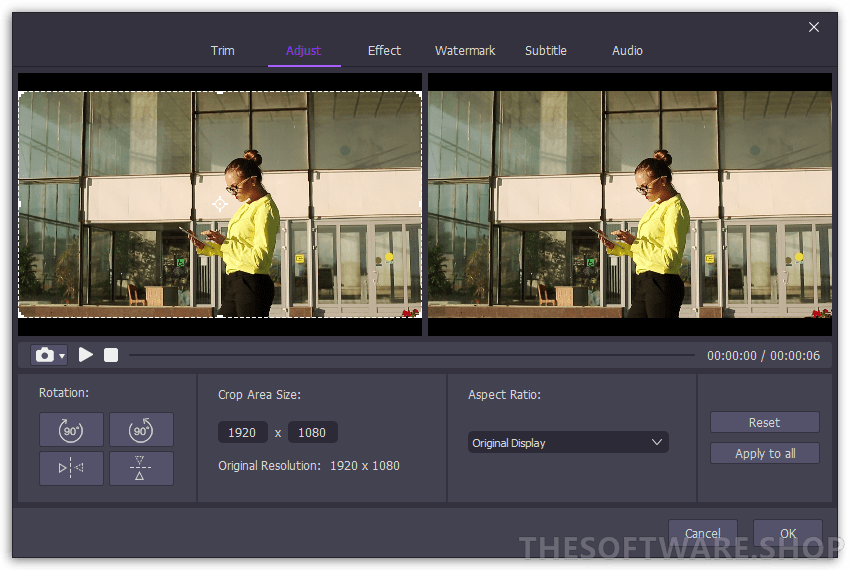This screenshot has height=570, width=850.
Task: Click Apply to all button
Action: pos(765,453)
